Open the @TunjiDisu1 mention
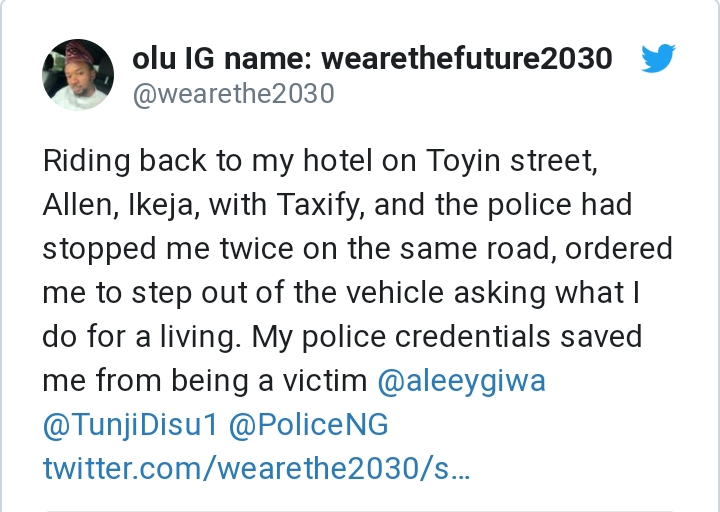This screenshot has width=720, height=512. pos(129,425)
